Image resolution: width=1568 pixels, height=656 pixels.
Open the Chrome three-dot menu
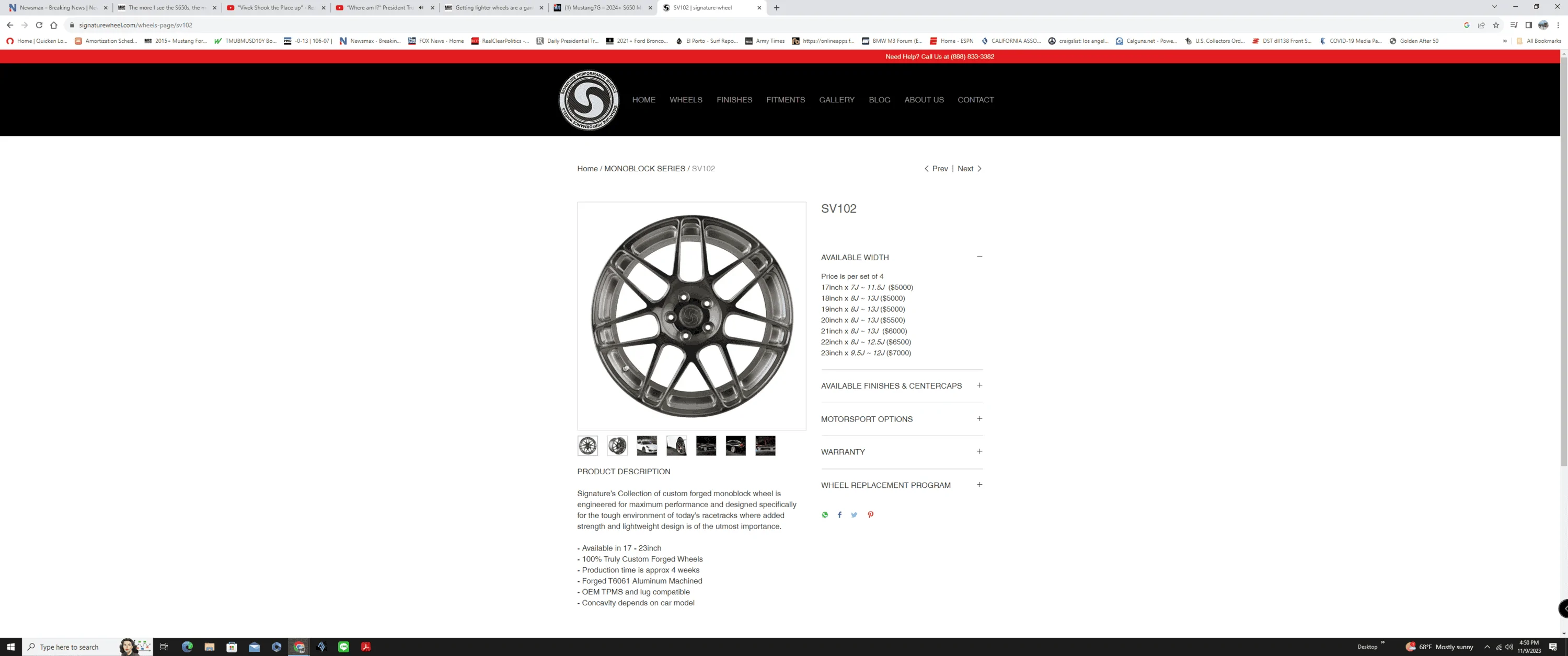click(x=1558, y=25)
